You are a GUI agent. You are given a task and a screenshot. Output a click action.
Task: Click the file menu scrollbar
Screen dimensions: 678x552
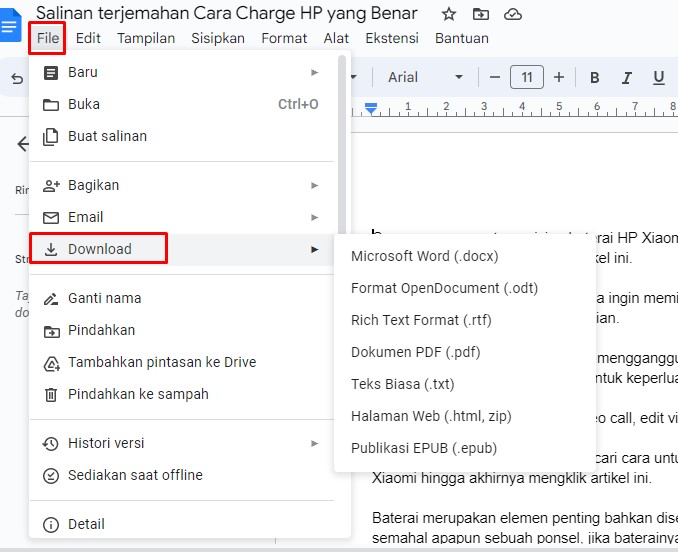click(x=342, y=145)
